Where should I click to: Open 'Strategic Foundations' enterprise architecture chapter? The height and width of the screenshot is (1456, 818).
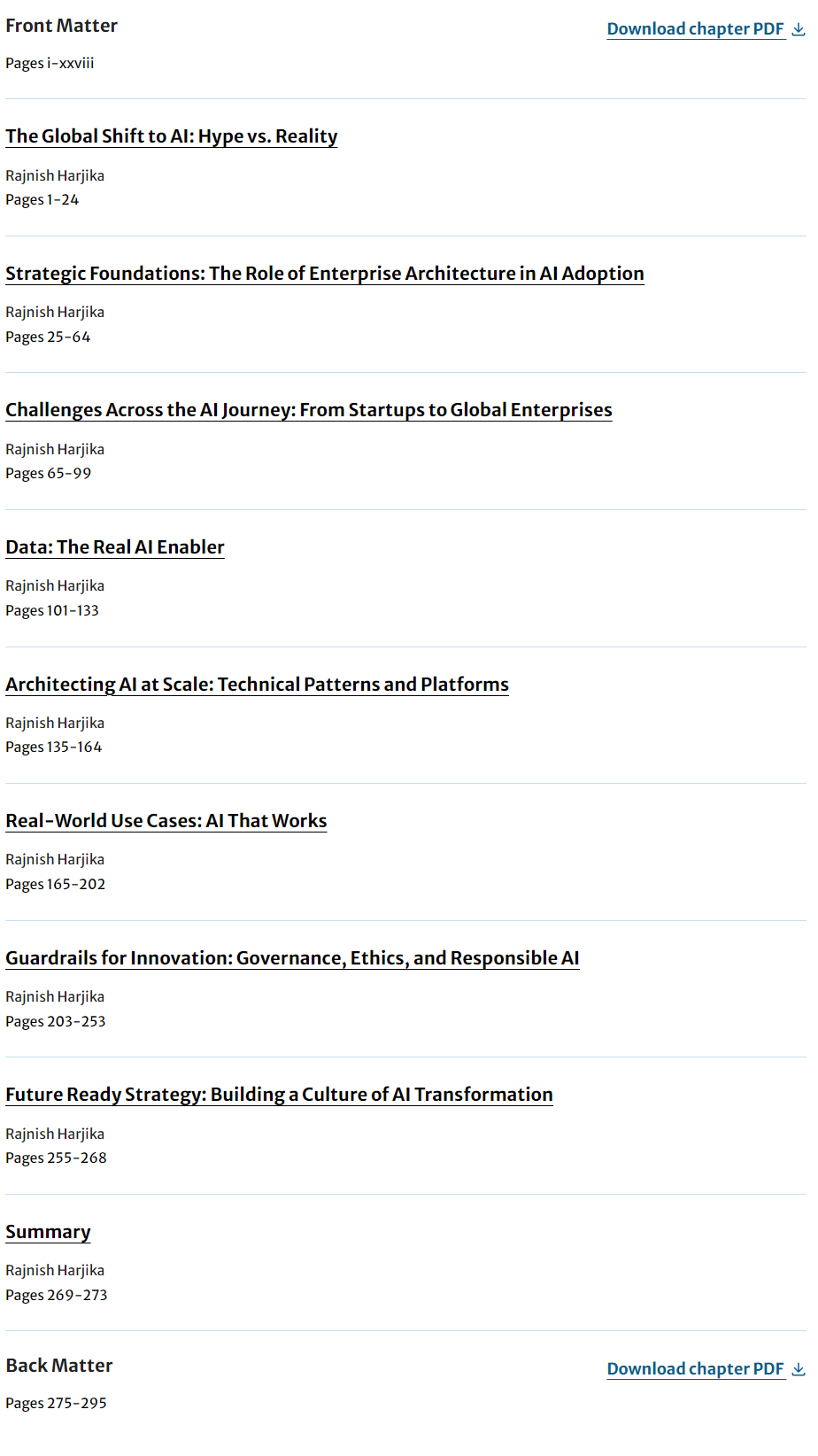pos(325,274)
